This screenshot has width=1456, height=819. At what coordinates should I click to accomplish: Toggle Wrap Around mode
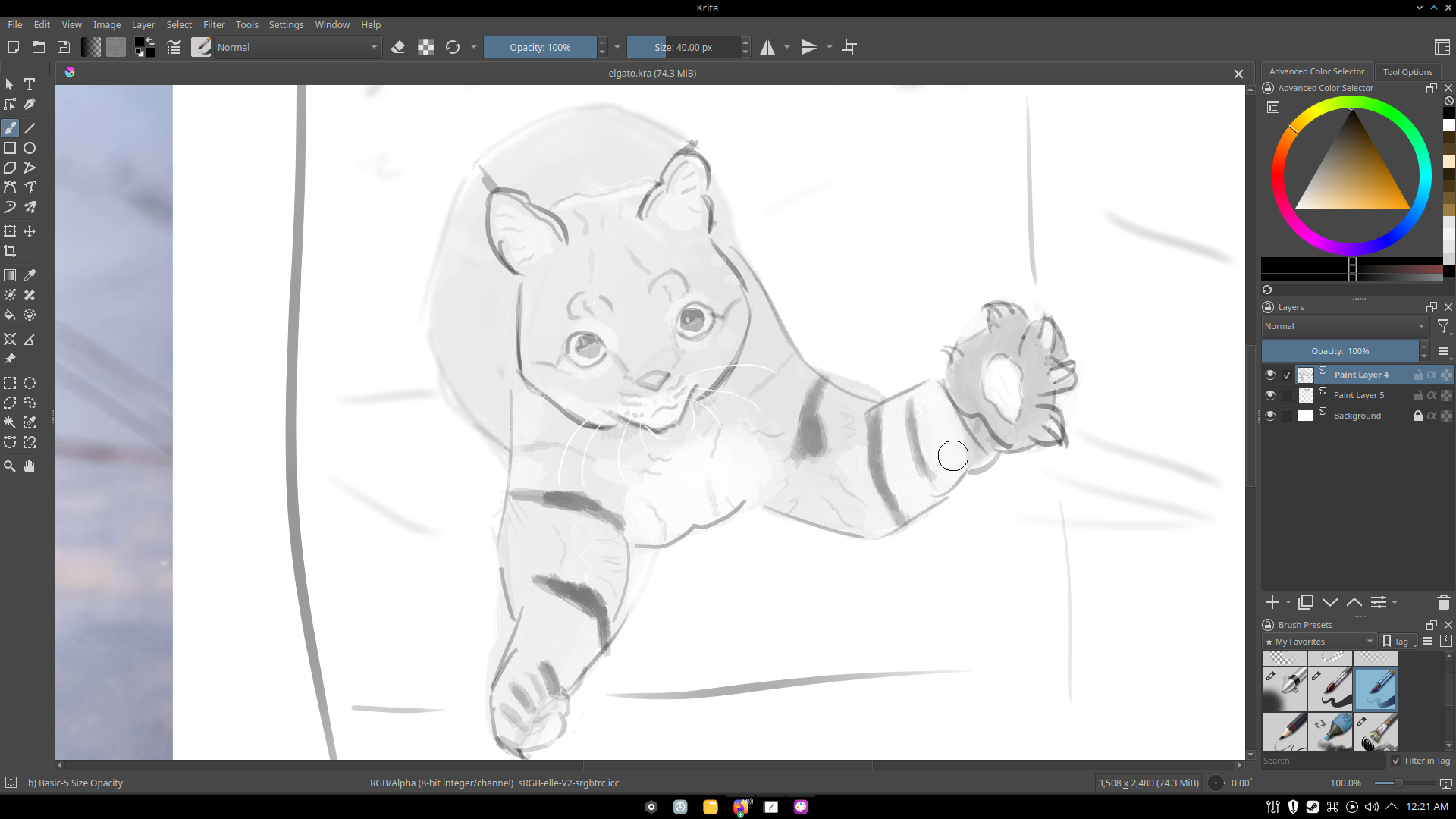tap(850, 47)
